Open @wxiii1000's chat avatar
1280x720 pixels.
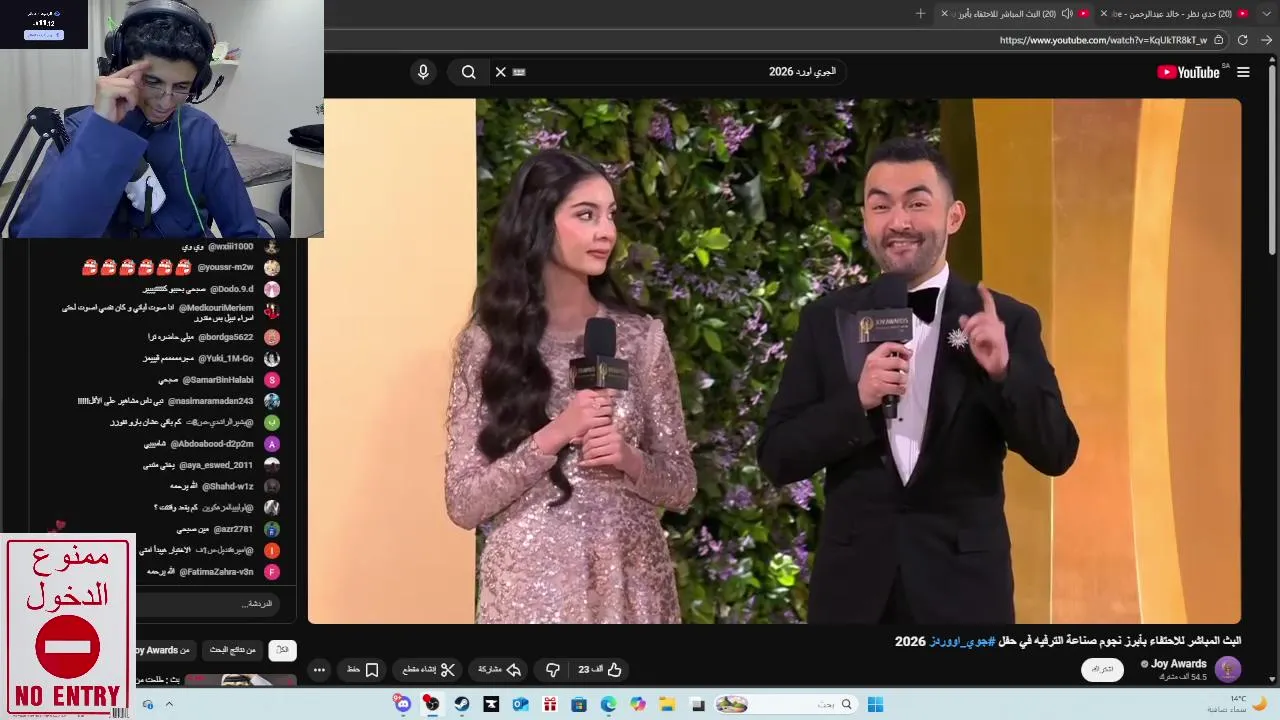271,246
